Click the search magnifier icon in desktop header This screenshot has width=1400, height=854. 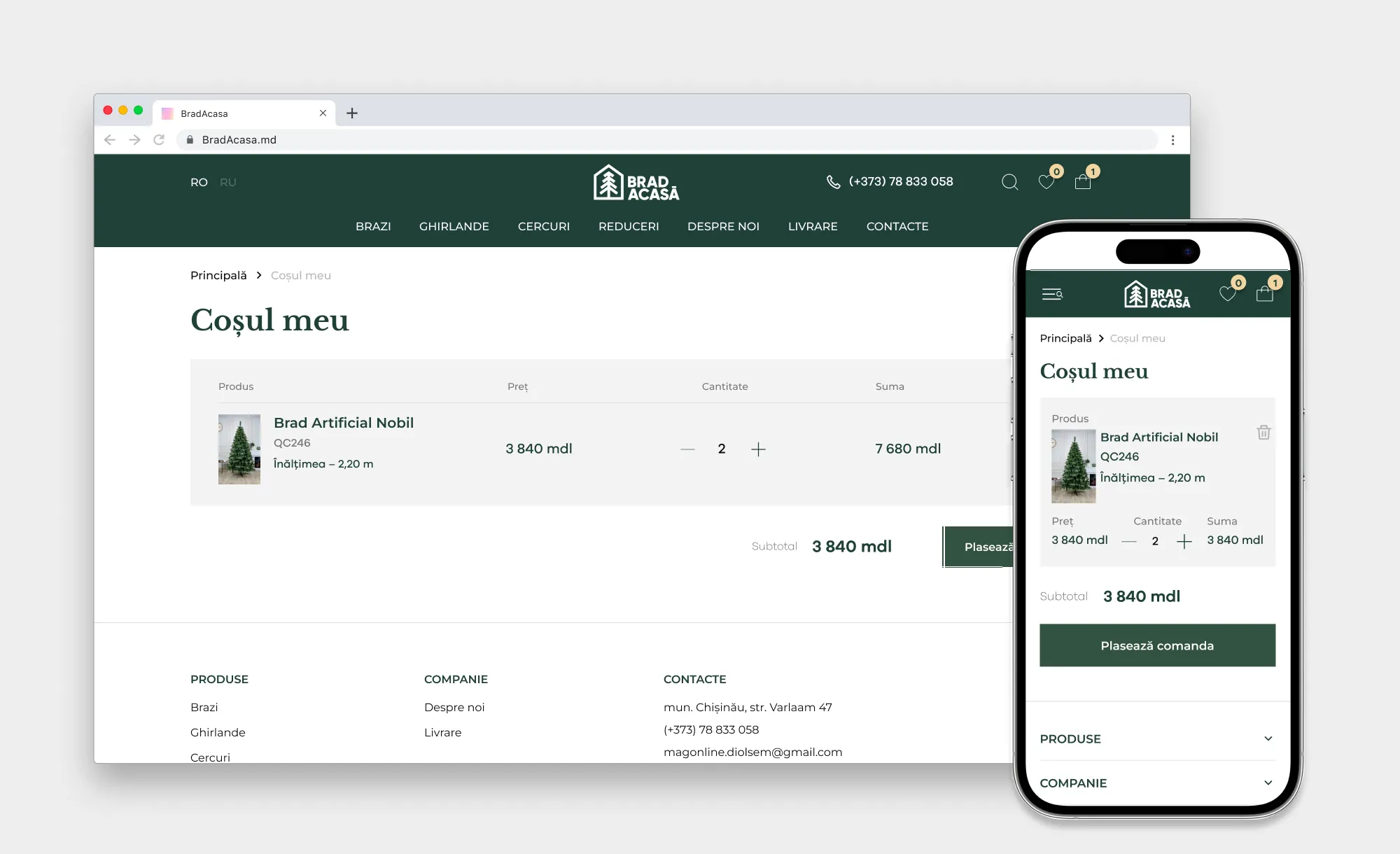(x=1009, y=182)
